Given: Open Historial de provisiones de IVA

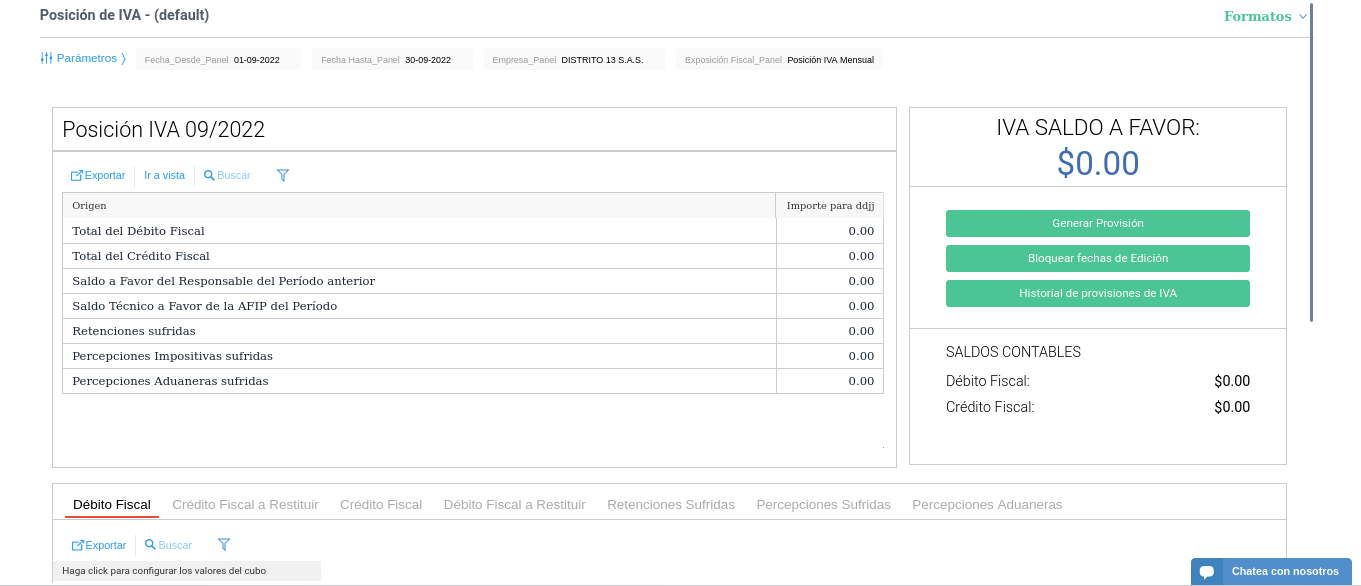Looking at the screenshot, I should tap(1097, 293).
